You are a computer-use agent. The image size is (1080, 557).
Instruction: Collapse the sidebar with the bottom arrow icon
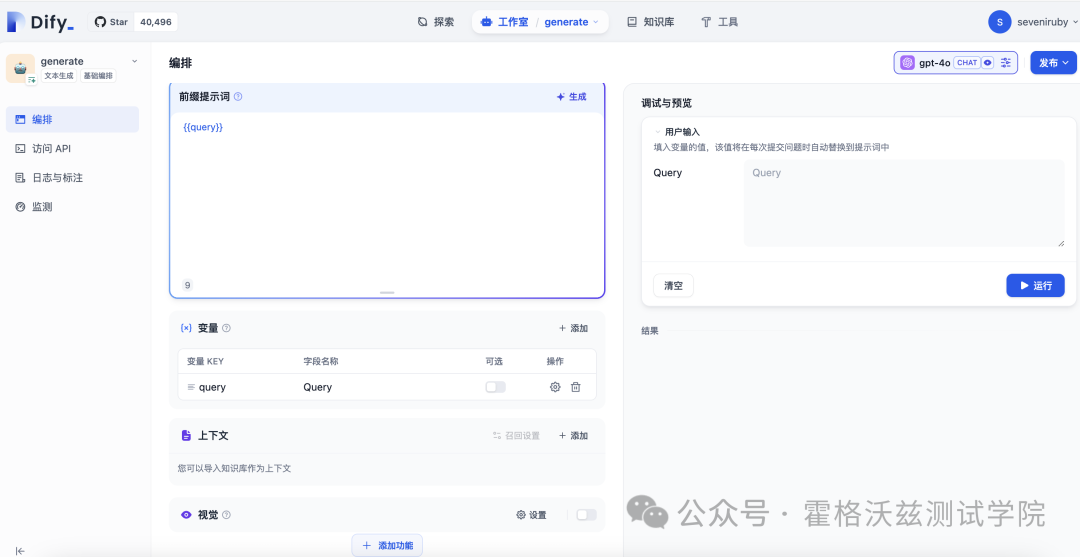[21, 550]
